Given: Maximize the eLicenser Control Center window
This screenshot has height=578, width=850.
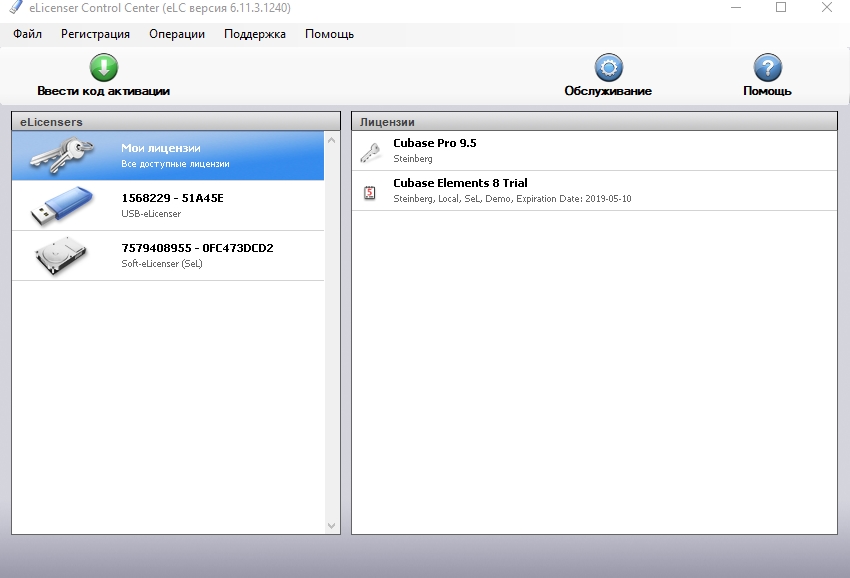Looking at the screenshot, I should [x=781, y=8].
